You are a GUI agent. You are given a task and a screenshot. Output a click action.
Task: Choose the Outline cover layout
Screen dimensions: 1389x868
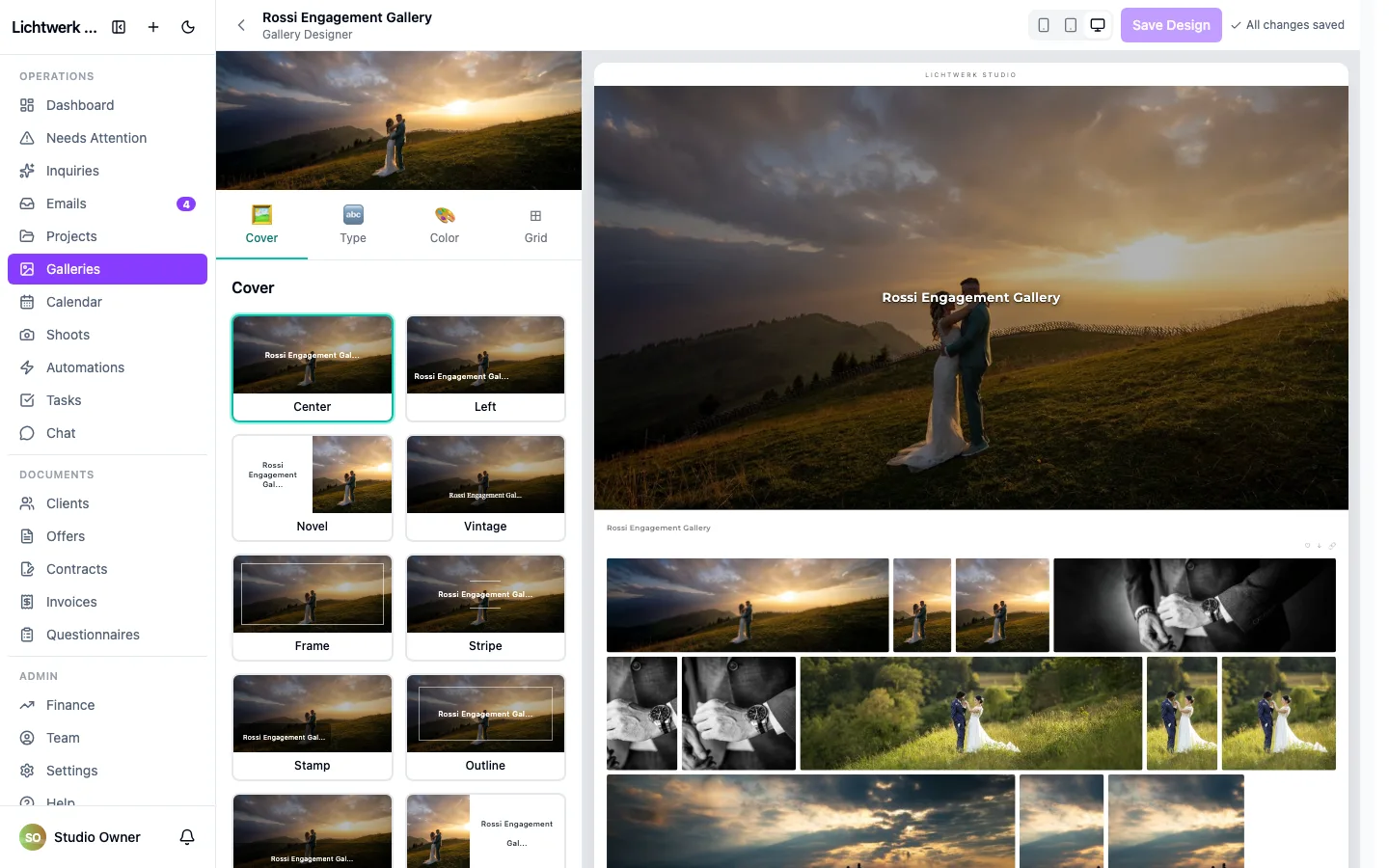click(x=485, y=727)
